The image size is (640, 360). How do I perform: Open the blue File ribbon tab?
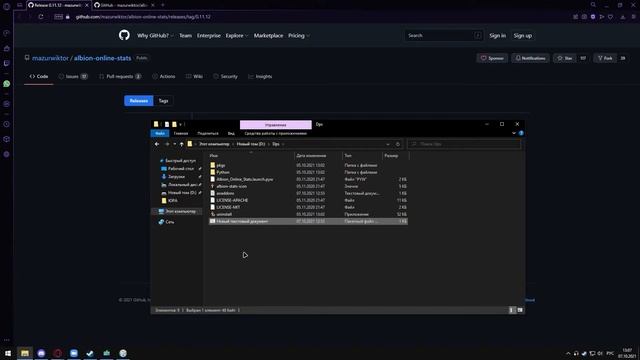(x=160, y=133)
